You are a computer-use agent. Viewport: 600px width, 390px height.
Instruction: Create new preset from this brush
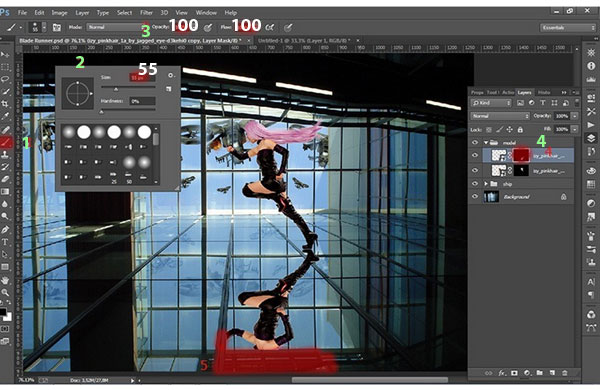pyautogui.click(x=169, y=89)
